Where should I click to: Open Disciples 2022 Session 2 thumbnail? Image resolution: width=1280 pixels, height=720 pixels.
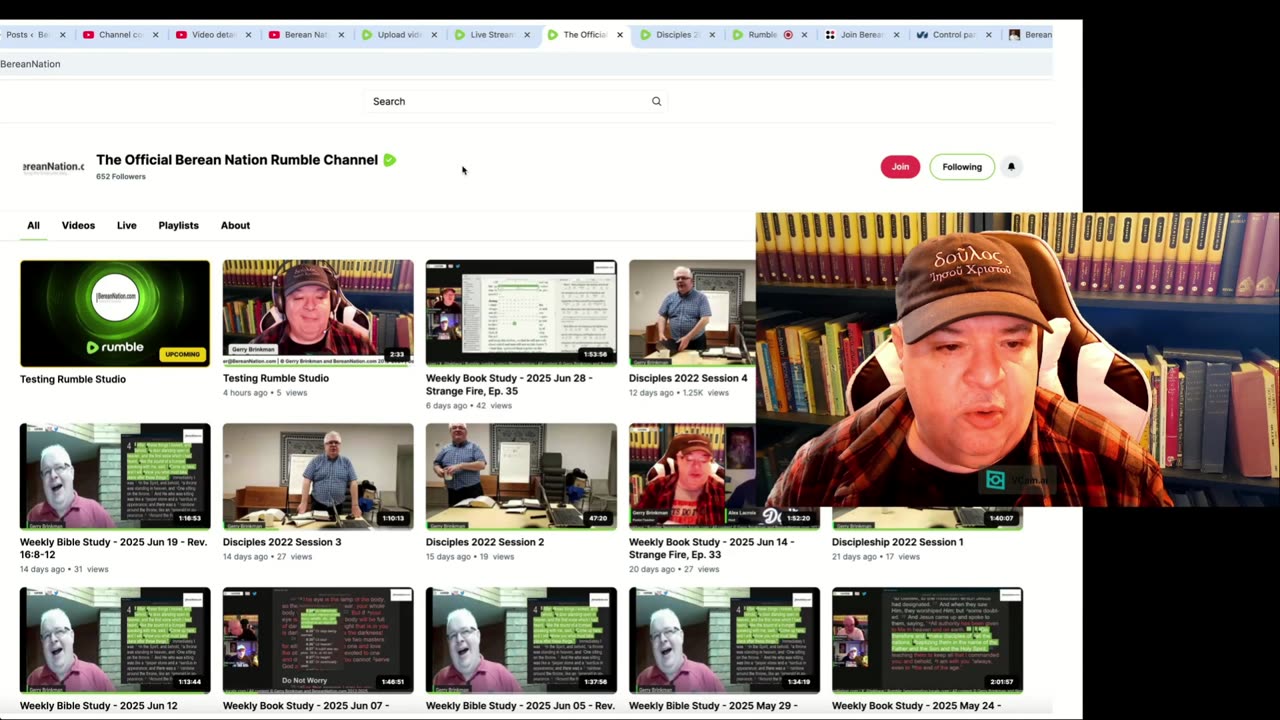click(x=521, y=476)
